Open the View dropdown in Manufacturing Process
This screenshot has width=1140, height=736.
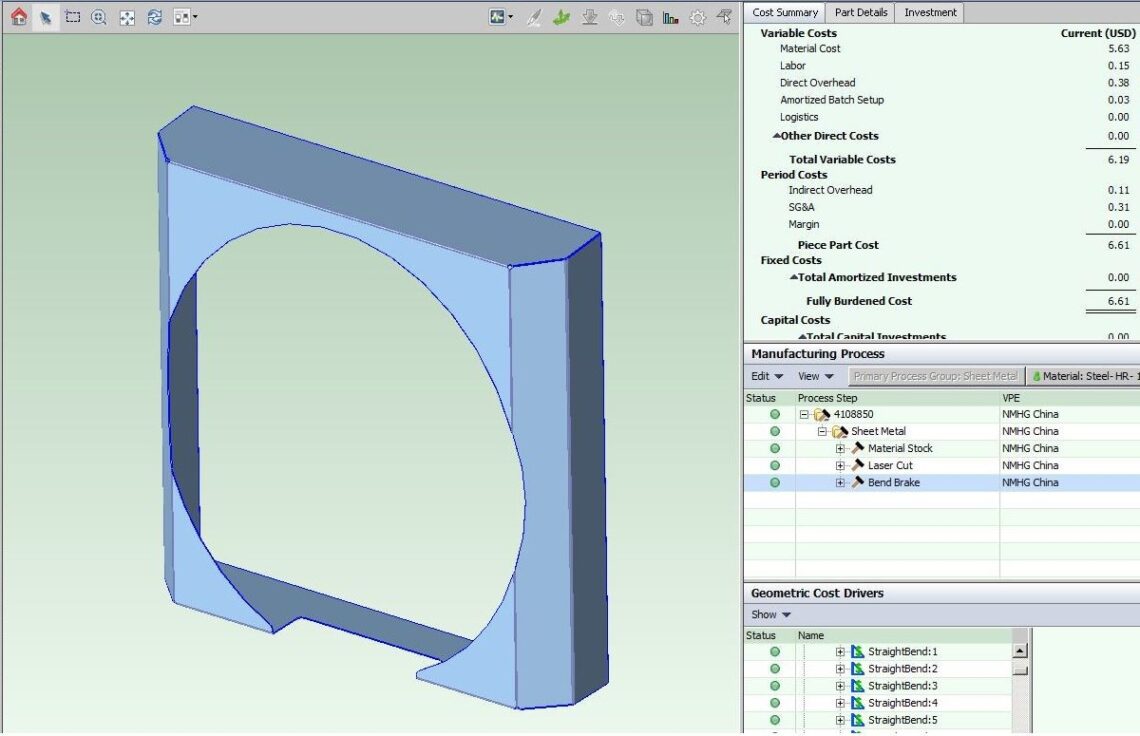point(815,376)
